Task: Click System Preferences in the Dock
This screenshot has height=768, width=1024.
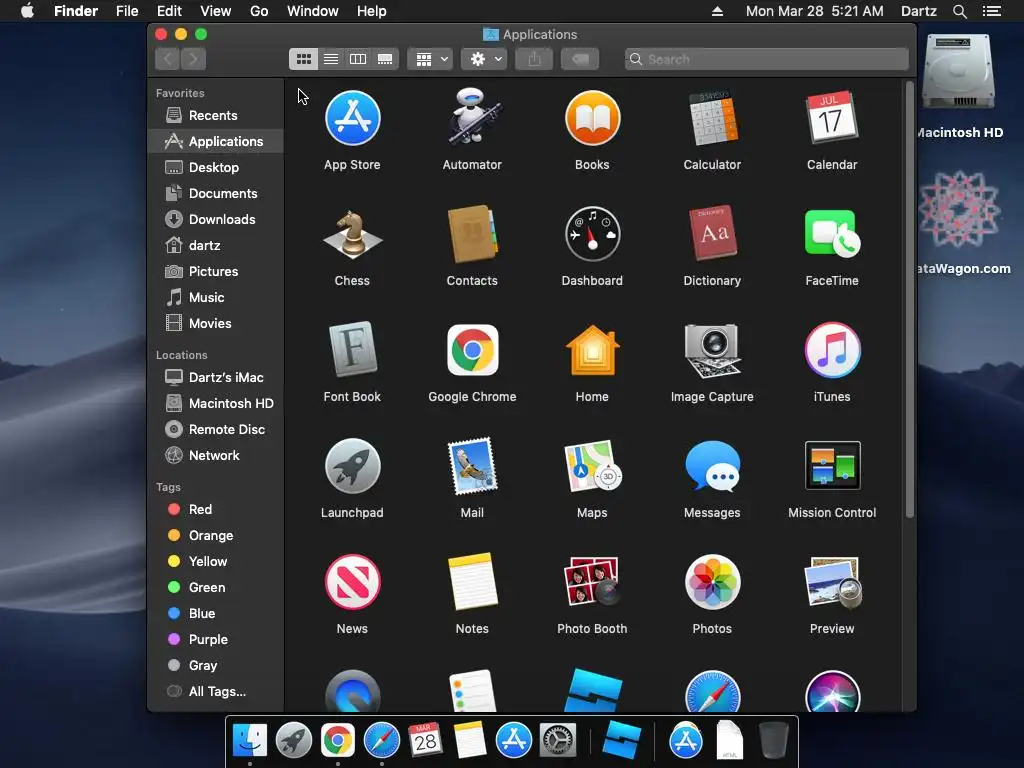Action: tap(558, 741)
